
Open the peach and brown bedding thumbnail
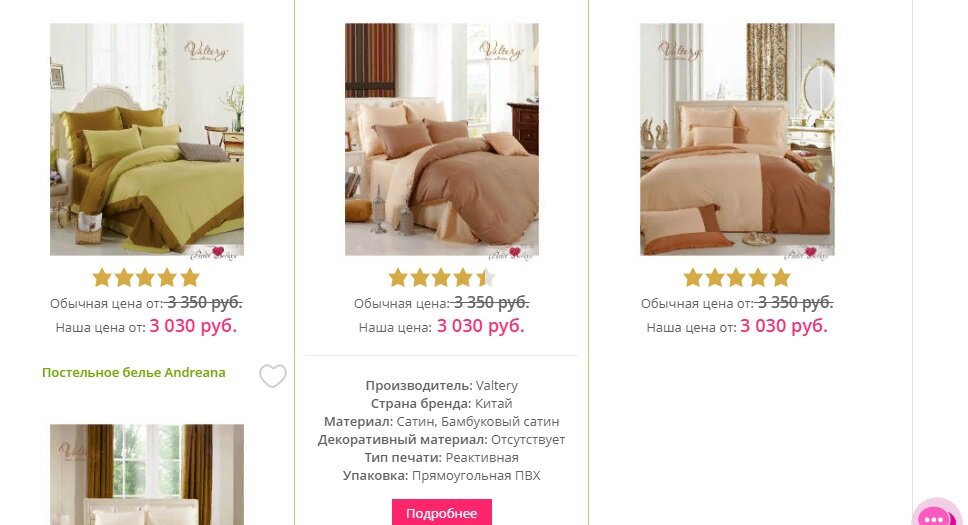point(737,140)
